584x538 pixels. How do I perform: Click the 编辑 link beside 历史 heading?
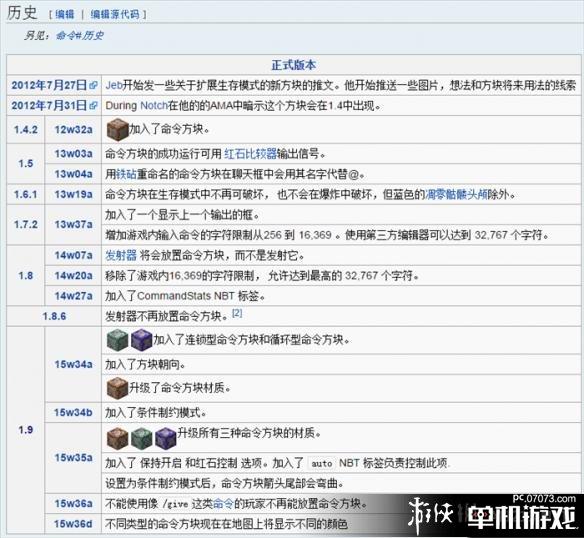[x=65, y=15]
